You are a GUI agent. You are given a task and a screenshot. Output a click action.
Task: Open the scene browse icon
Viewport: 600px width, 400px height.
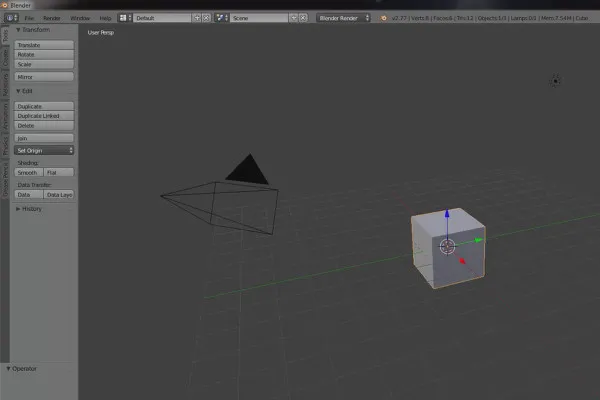pyautogui.click(x=222, y=18)
